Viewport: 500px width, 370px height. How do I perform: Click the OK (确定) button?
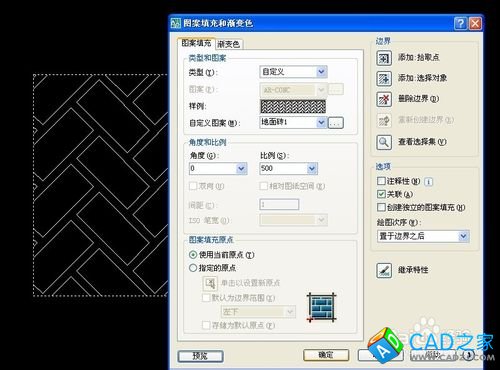[326, 355]
